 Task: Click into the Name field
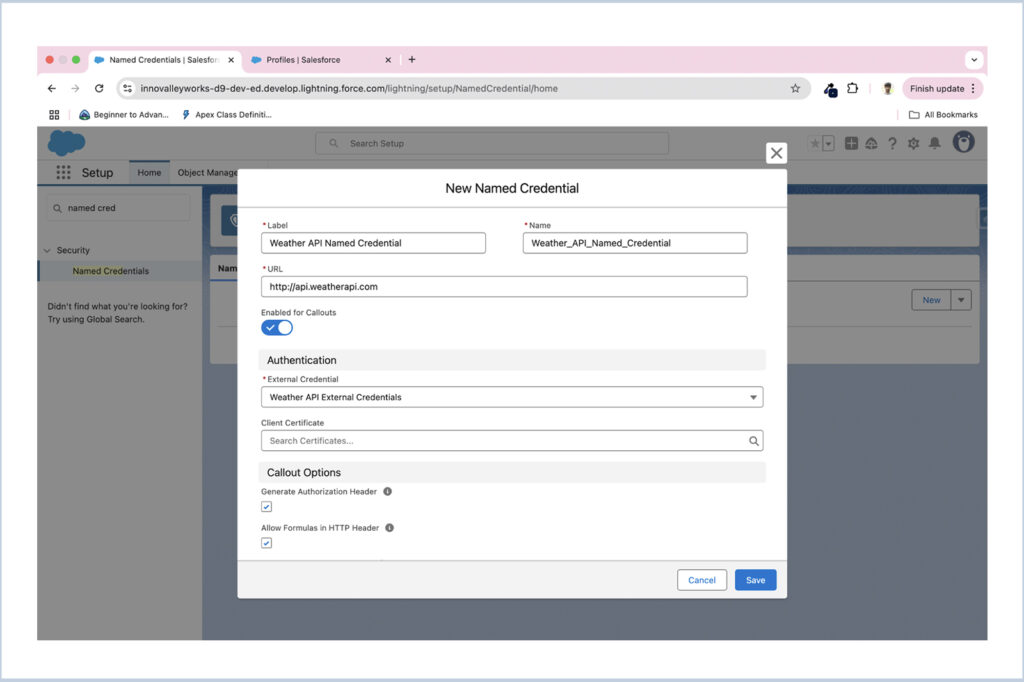[635, 243]
